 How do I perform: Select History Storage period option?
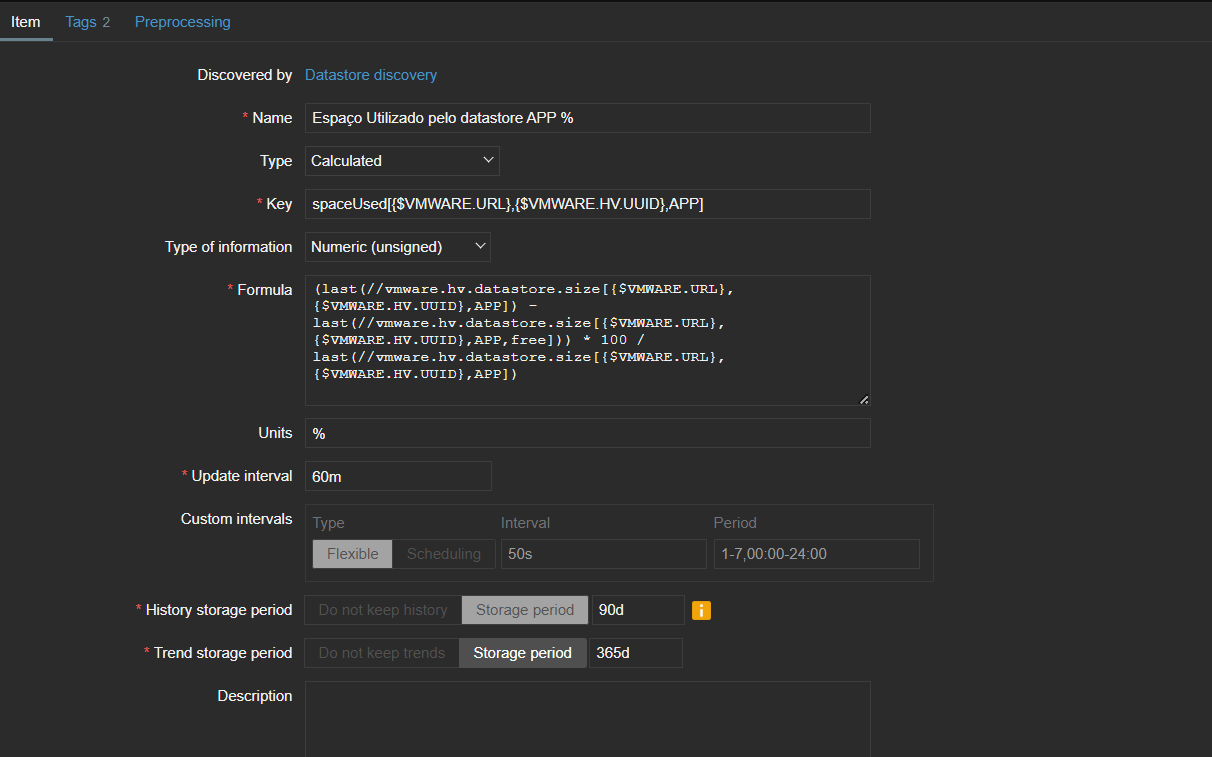click(524, 610)
